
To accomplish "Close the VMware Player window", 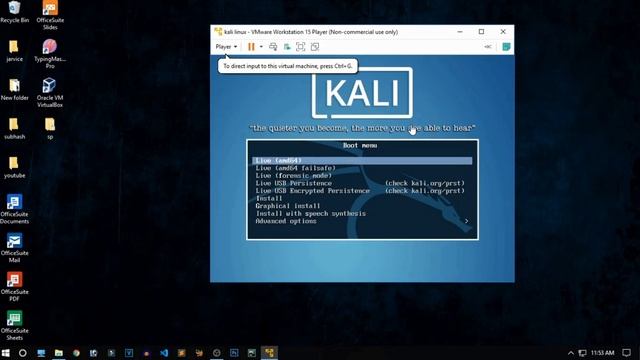I will (503, 32).
